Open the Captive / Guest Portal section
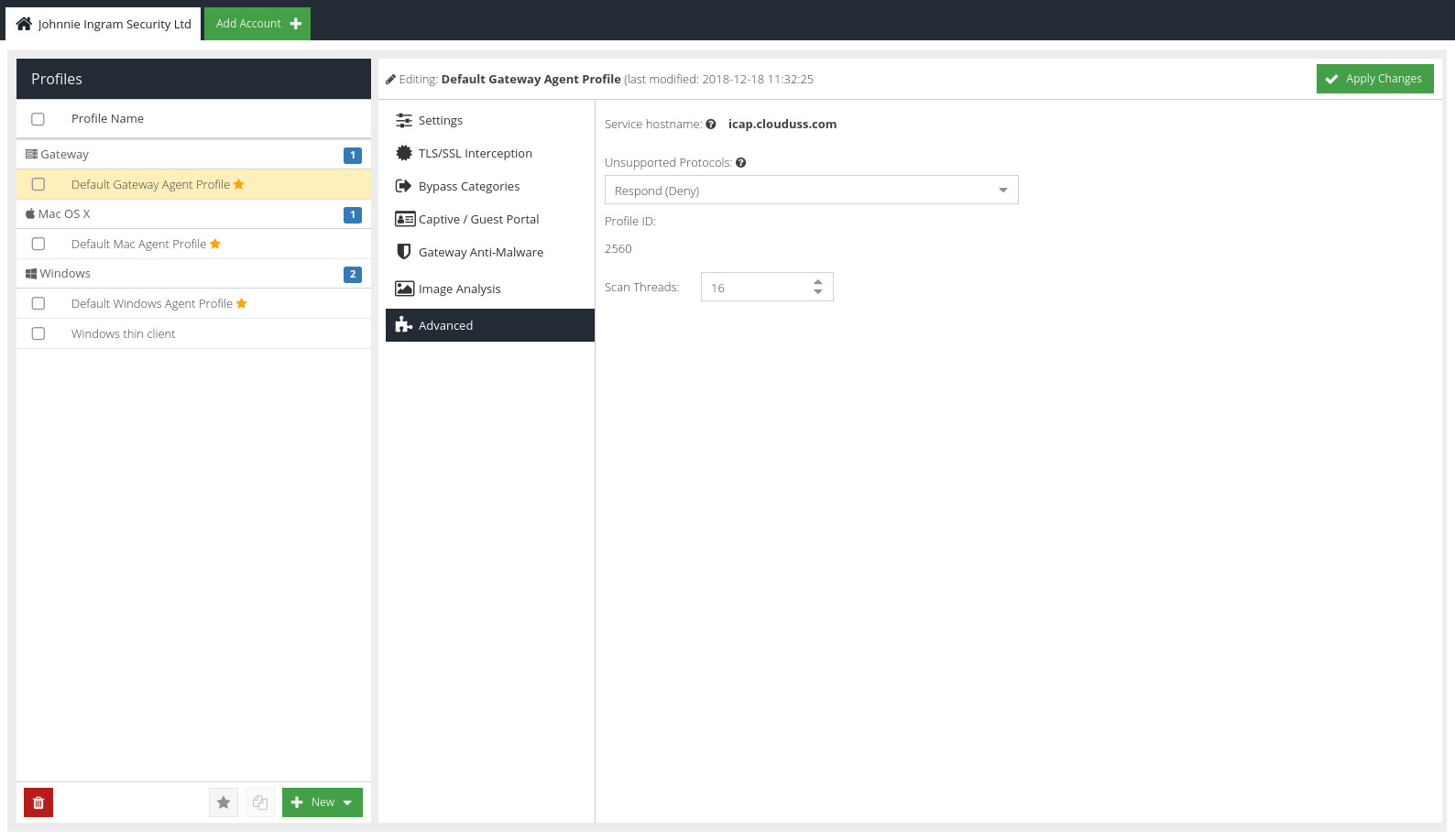 490,219
